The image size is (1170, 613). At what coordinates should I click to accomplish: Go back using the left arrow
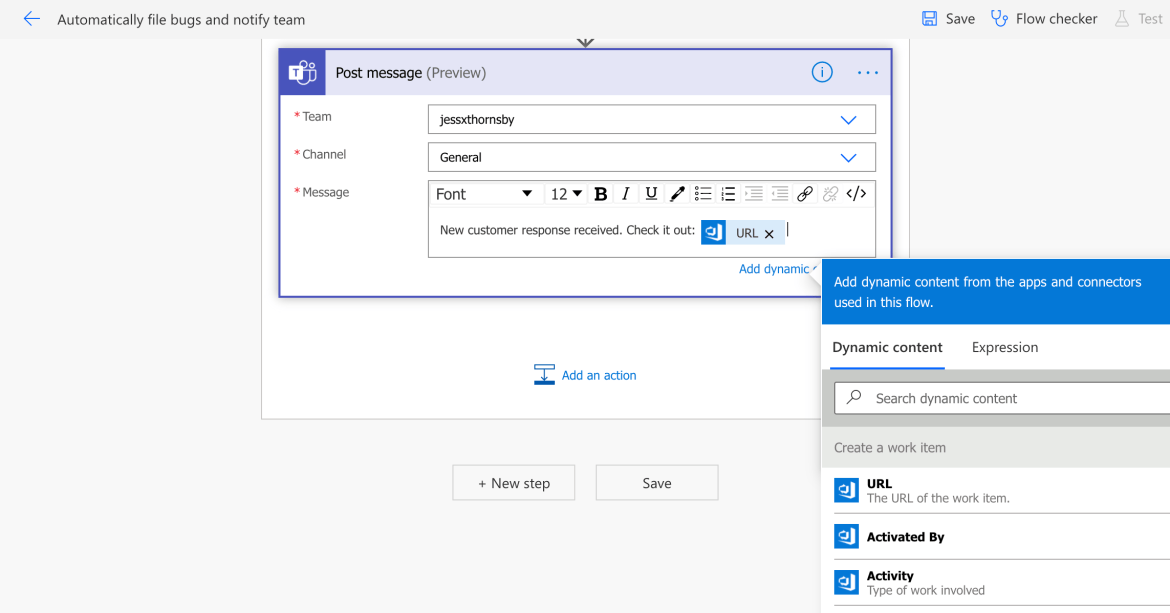(31, 19)
